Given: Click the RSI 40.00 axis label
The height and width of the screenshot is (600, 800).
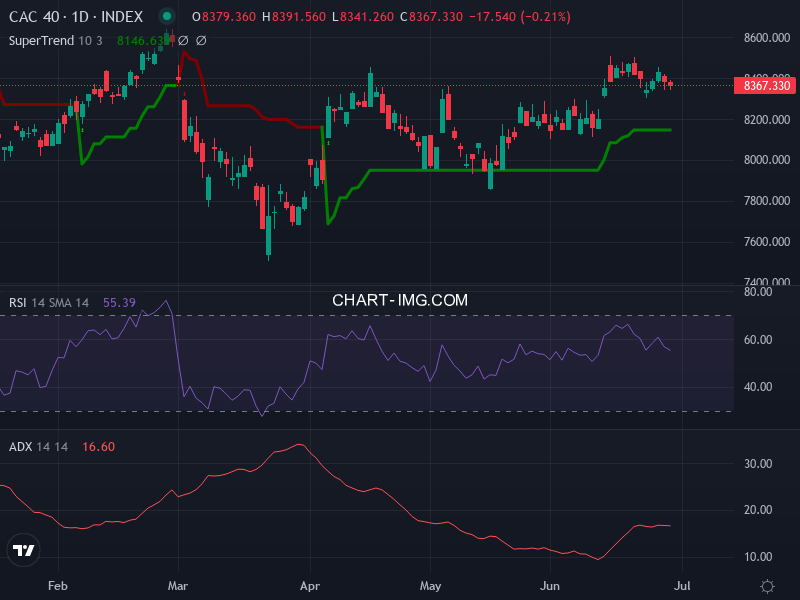Looking at the screenshot, I should click(758, 387).
